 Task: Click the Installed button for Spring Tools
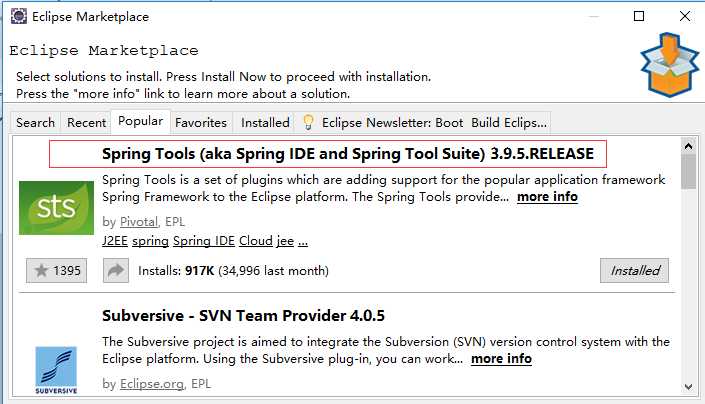tap(634, 271)
